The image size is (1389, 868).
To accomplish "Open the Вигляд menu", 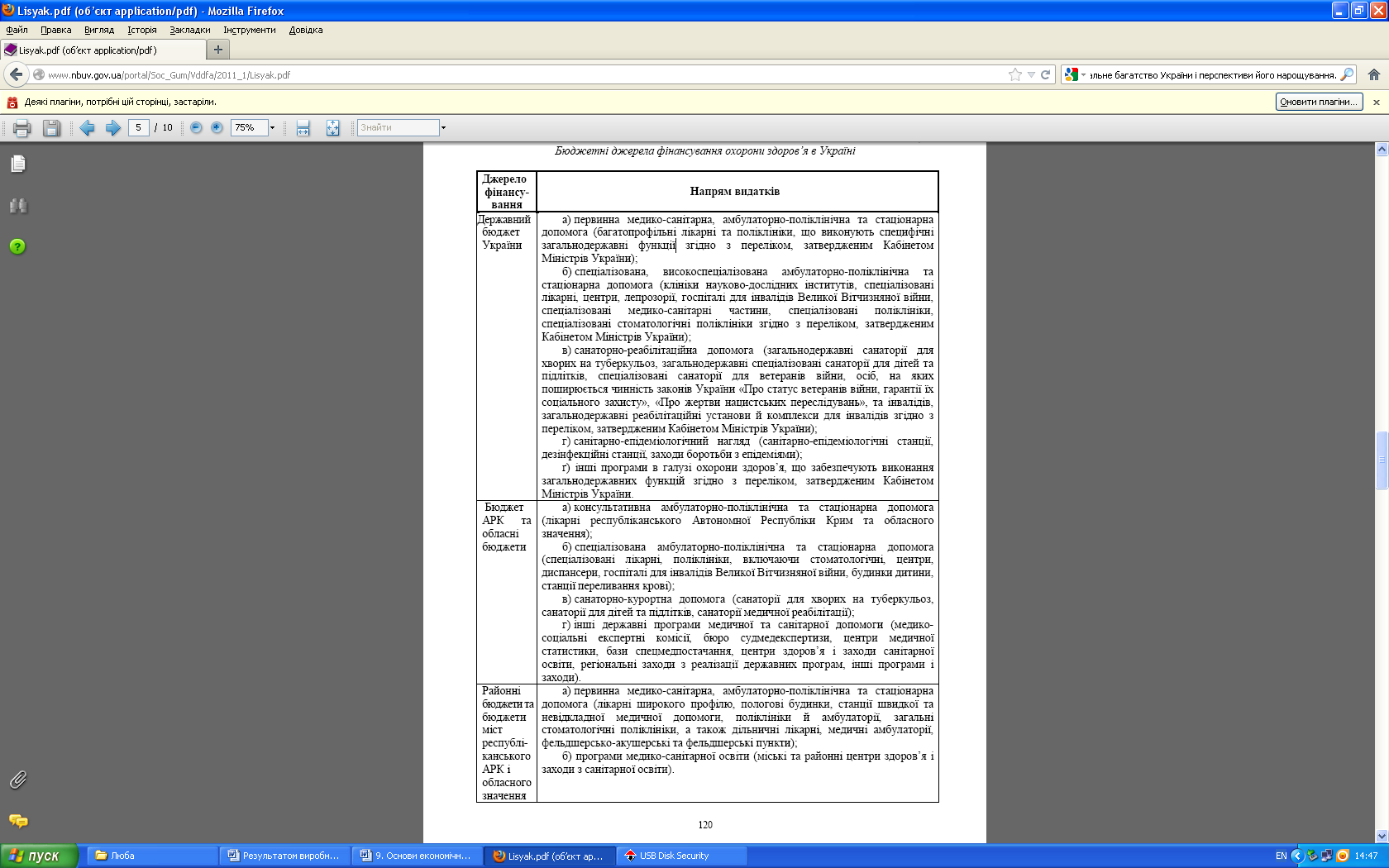I will point(99,30).
